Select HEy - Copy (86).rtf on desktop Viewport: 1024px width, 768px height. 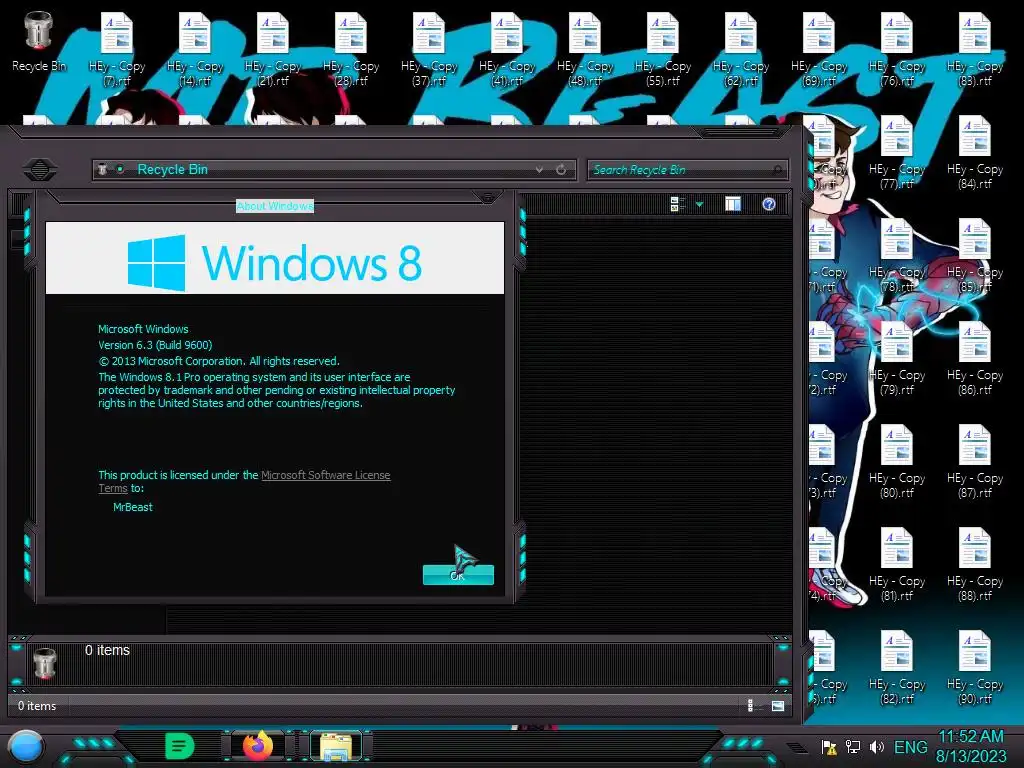click(975, 359)
